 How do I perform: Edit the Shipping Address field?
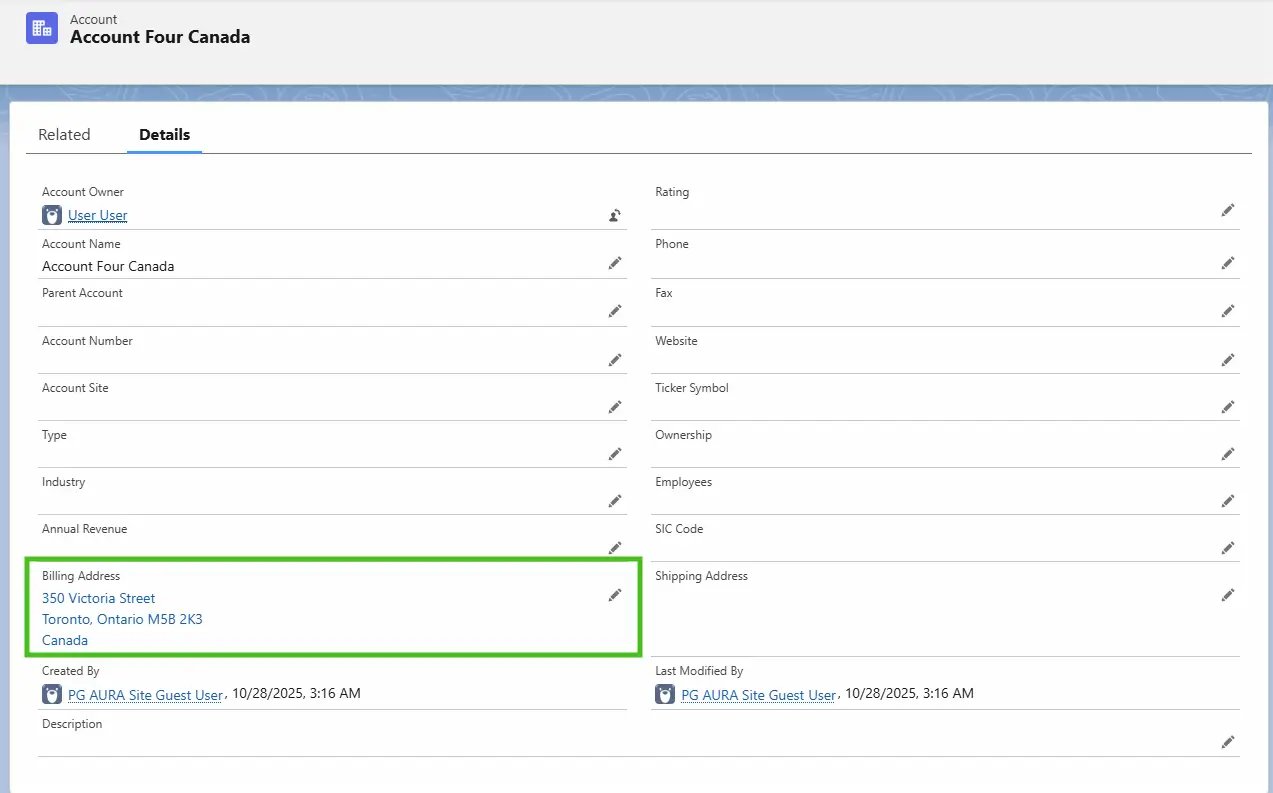[1227, 595]
